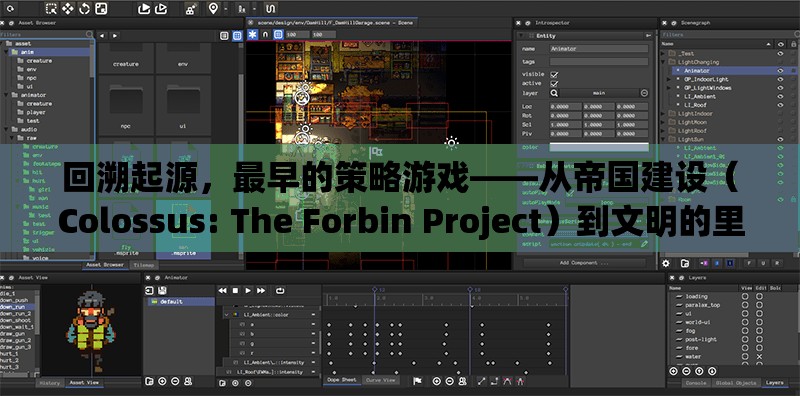Screen dimensions: 800x396
Task: Click the save icon in Animator panel
Action: pyautogui.click(x=162, y=290)
